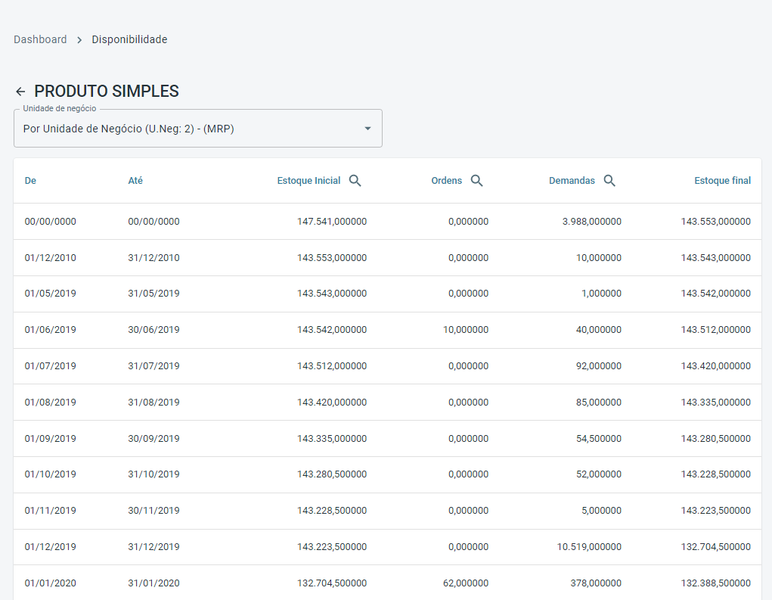Screen dimensions: 772x600
Task: Go to Dashboard breadcrumb link
Action: tap(40, 39)
